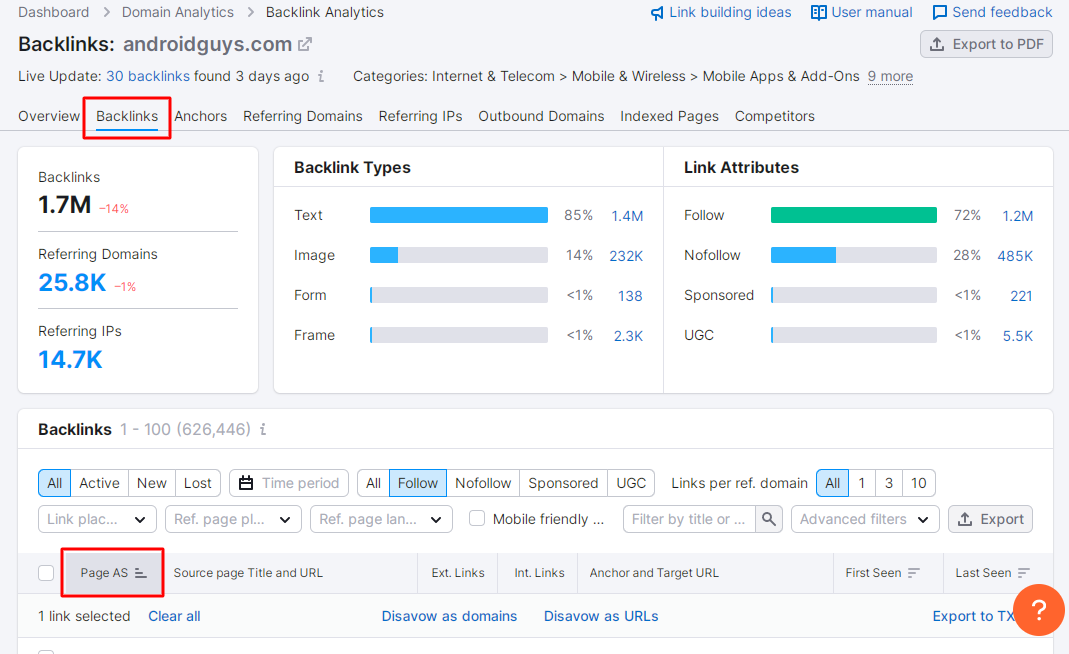The width and height of the screenshot is (1069, 654).
Task: Open the 2.3K Frame backlinks count
Action: tap(629, 336)
